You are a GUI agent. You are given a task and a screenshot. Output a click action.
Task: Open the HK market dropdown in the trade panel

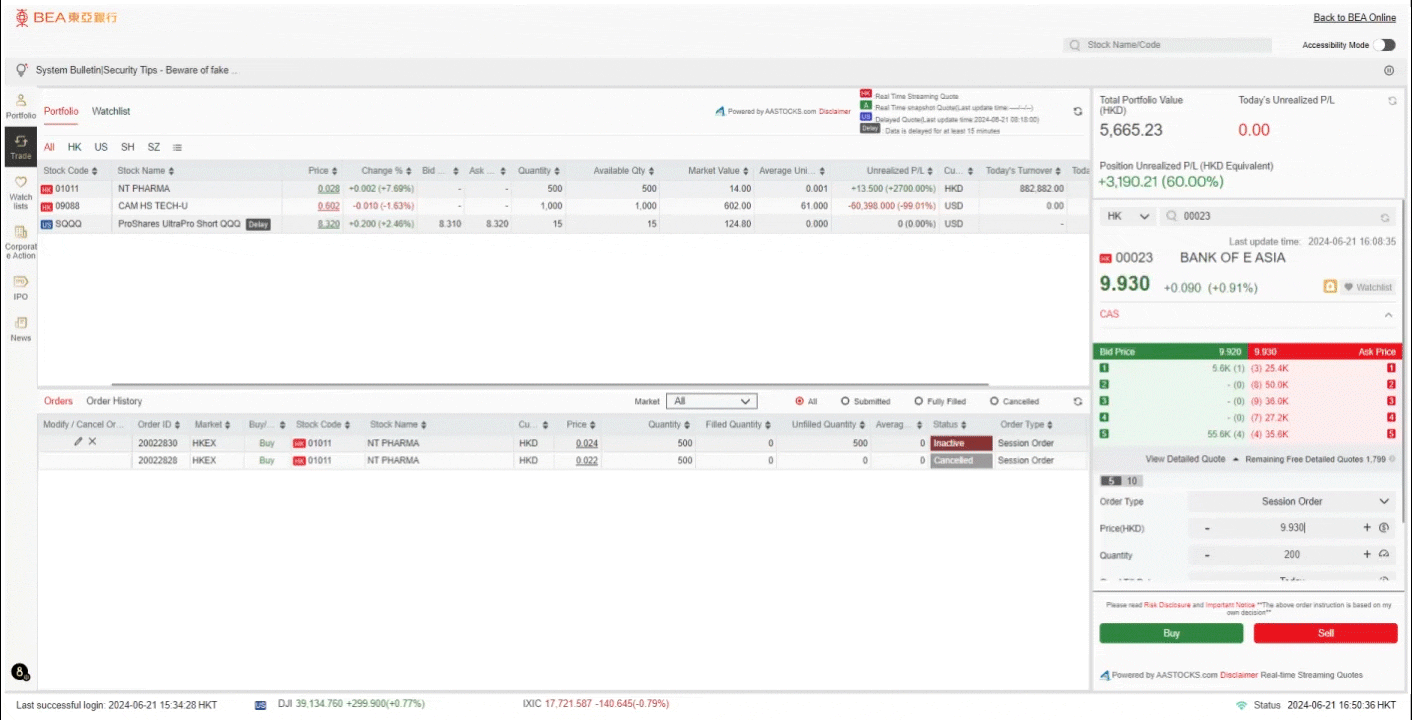1128,216
